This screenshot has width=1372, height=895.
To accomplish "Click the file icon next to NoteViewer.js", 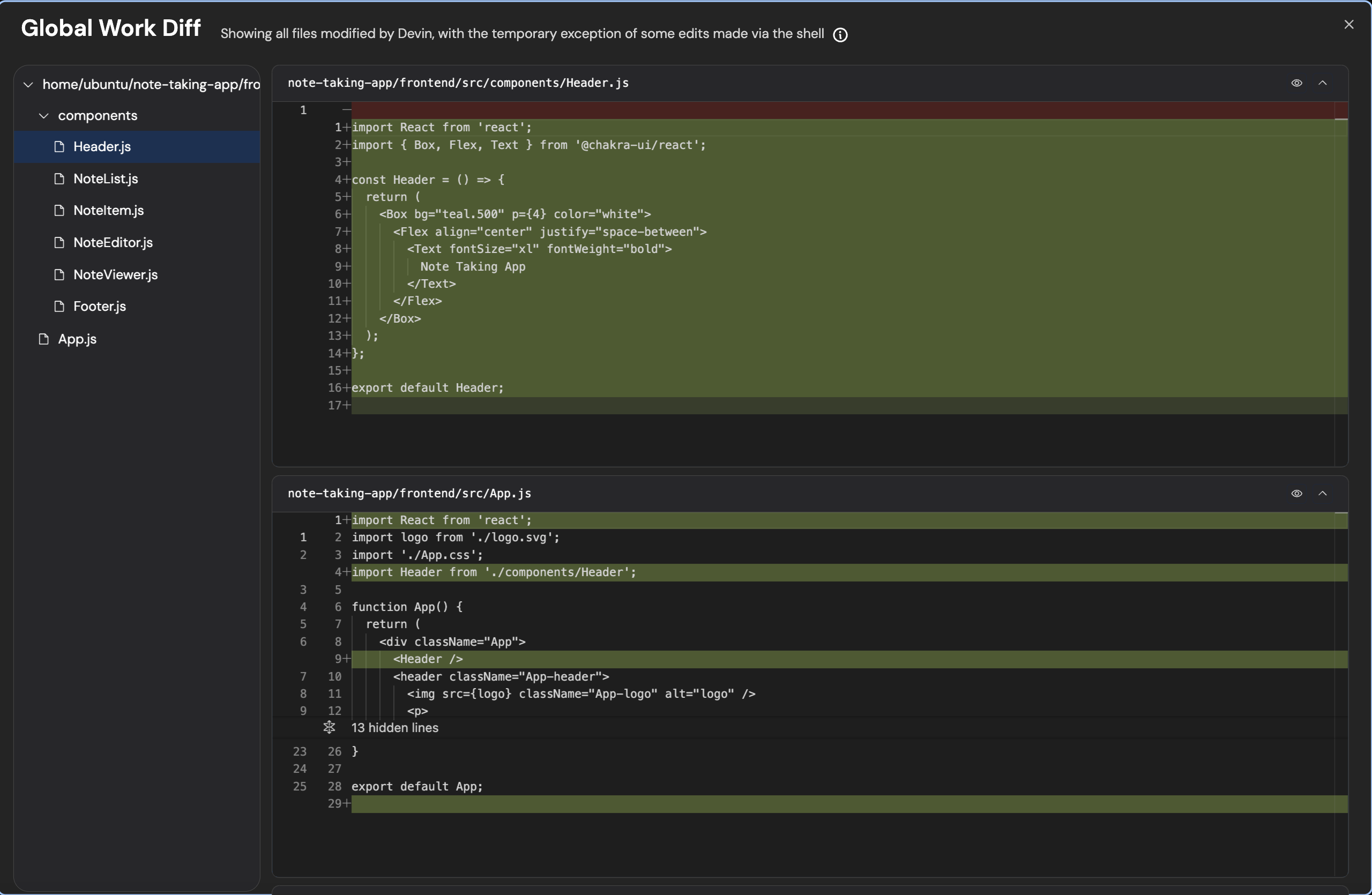I will (x=59, y=274).
